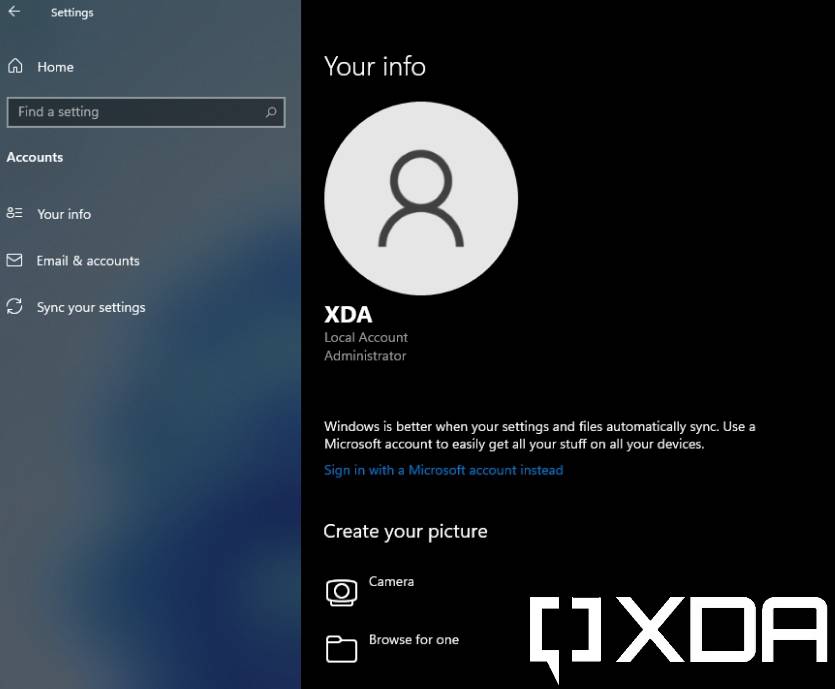The image size is (835, 689).
Task: Open Email & accounts section
Action: coord(88,261)
